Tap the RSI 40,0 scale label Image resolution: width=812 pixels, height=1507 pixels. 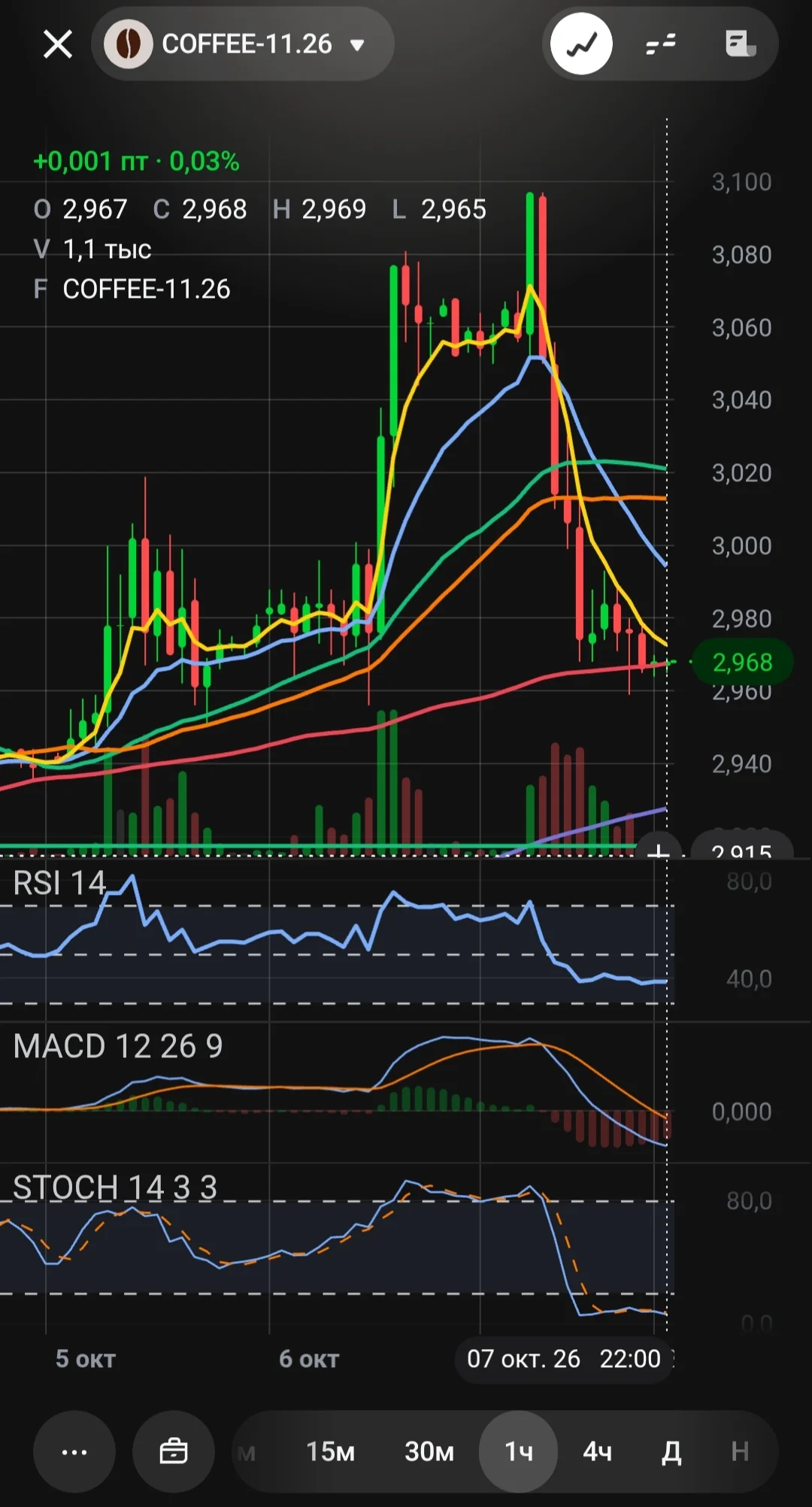(x=749, y=978)
